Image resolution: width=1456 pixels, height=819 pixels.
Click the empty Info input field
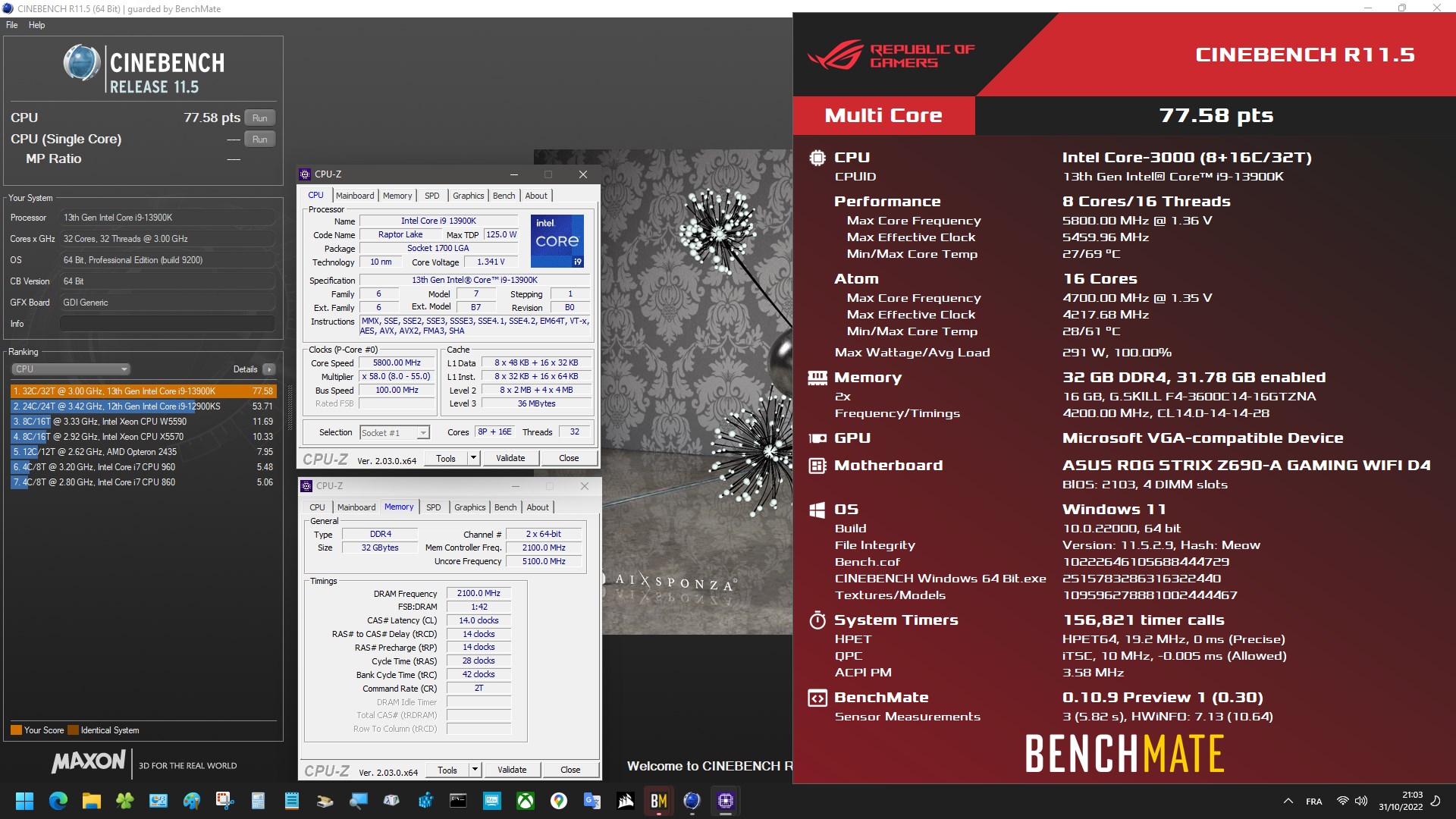tap(167, 324)
